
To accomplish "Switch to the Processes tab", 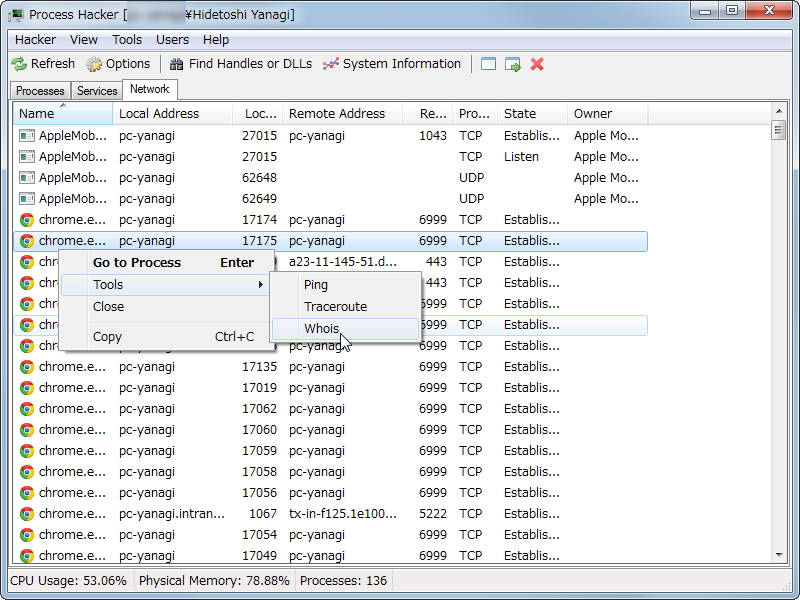I will [40, 91].
